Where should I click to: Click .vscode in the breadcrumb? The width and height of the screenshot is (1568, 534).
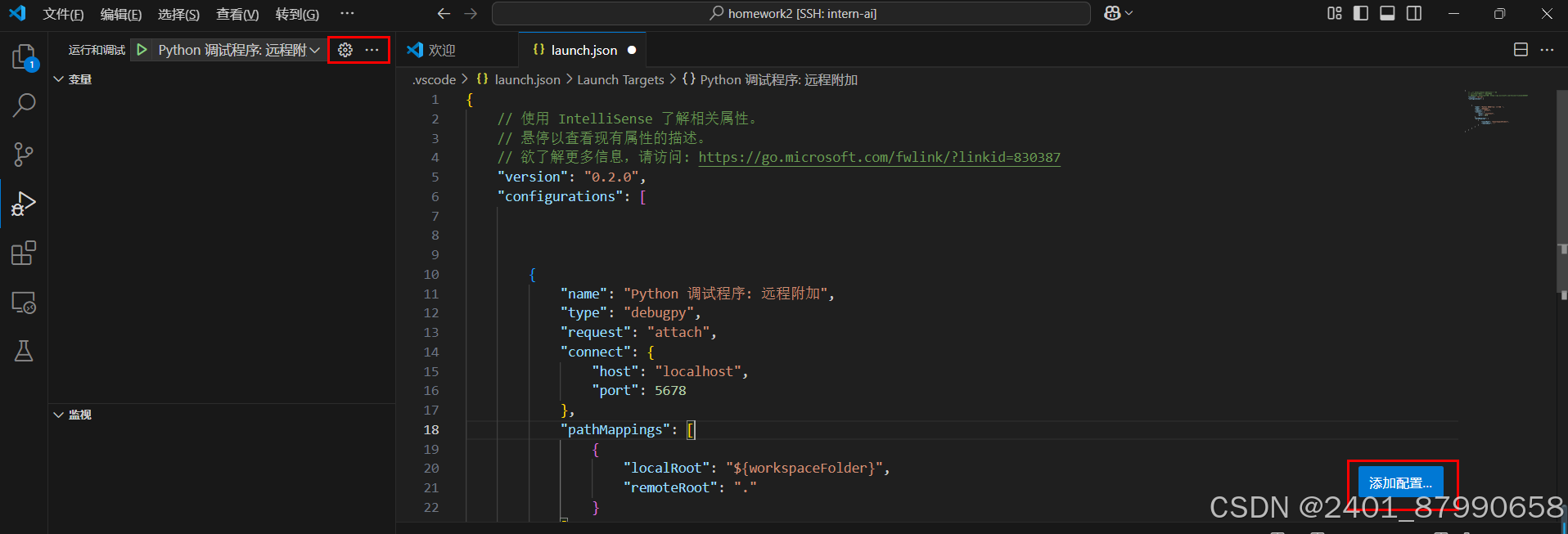434,79
